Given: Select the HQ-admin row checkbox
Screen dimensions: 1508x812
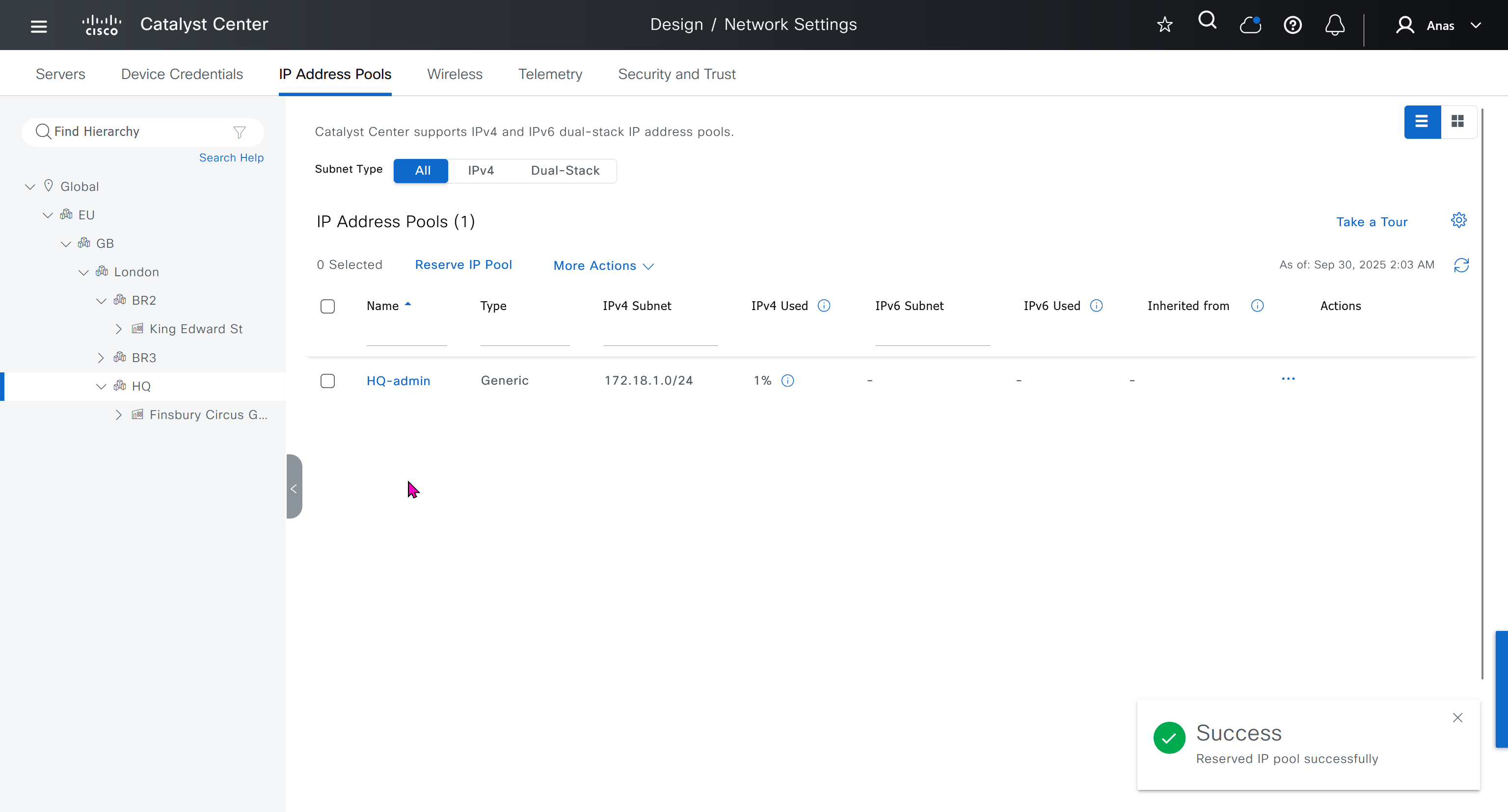Looking at the screenshot, I should (327, 381).
